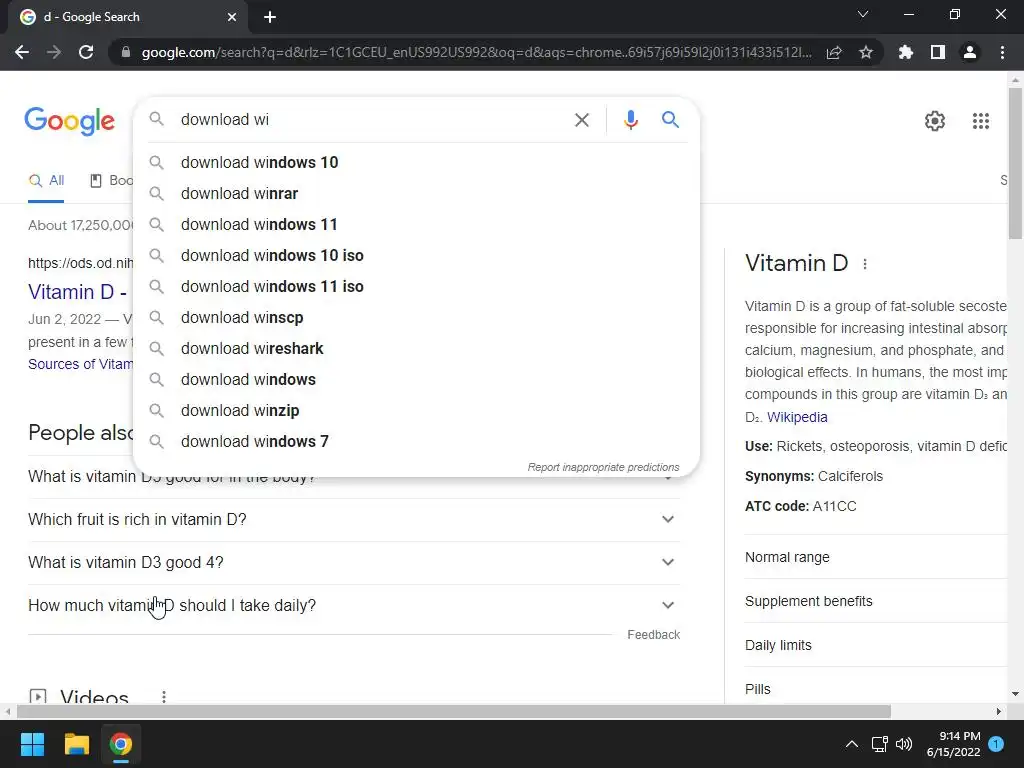This screenshot has height=768, width=1024.
Task: Open the notification badge in the taskbar
Action: (996, 744)
